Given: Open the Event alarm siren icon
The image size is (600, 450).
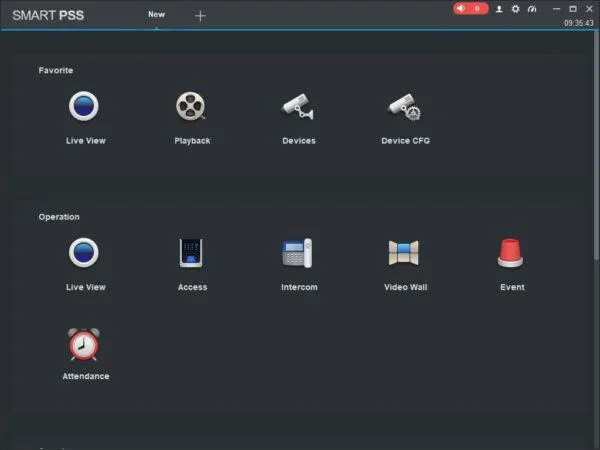Looking at the screenshot, I should 512,252.
